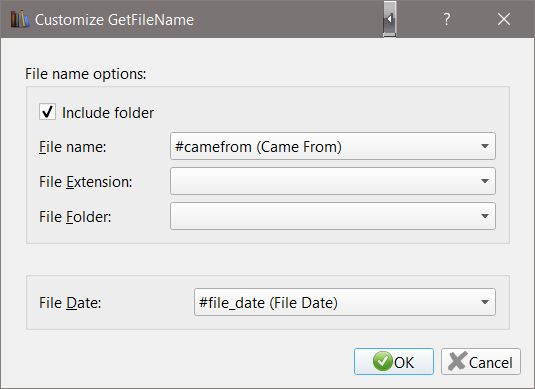This screenshot has height=389, width=535.
Task: Open the File Date dropdown arrow
Action: coord(485,302)
